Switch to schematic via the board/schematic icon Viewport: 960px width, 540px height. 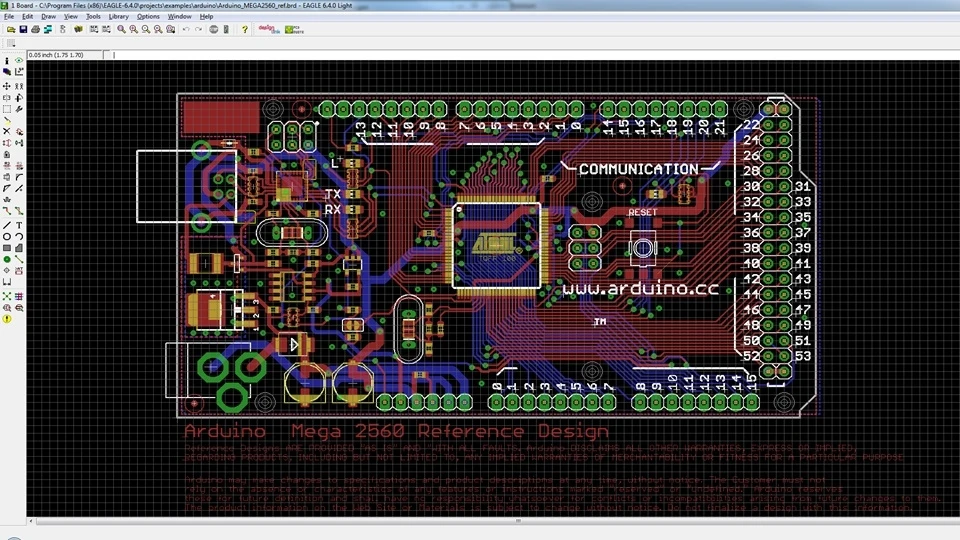click(63, 29)
